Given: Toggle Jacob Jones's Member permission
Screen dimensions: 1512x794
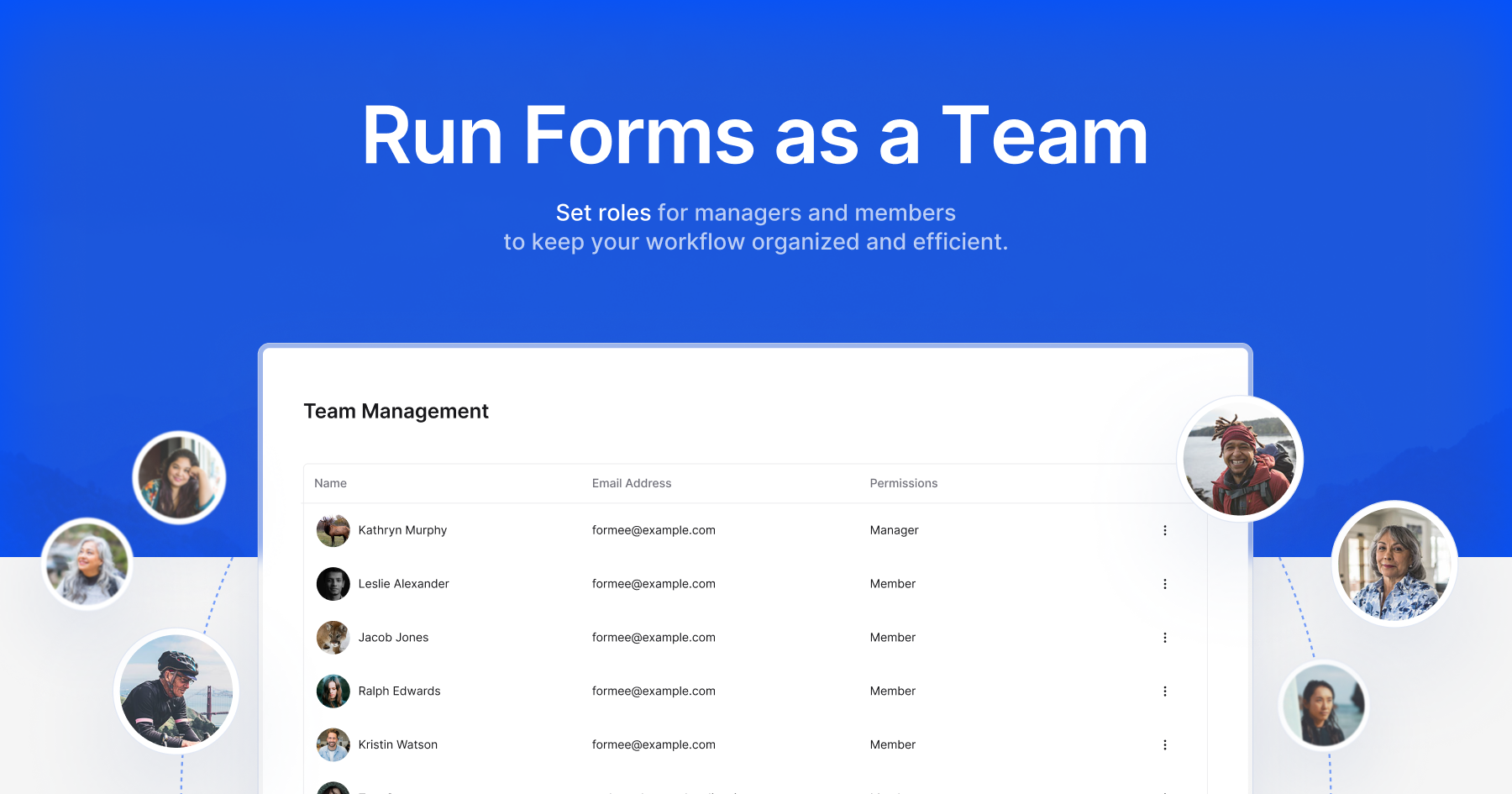Looking at the screenshot, I should tap(892, 637).
